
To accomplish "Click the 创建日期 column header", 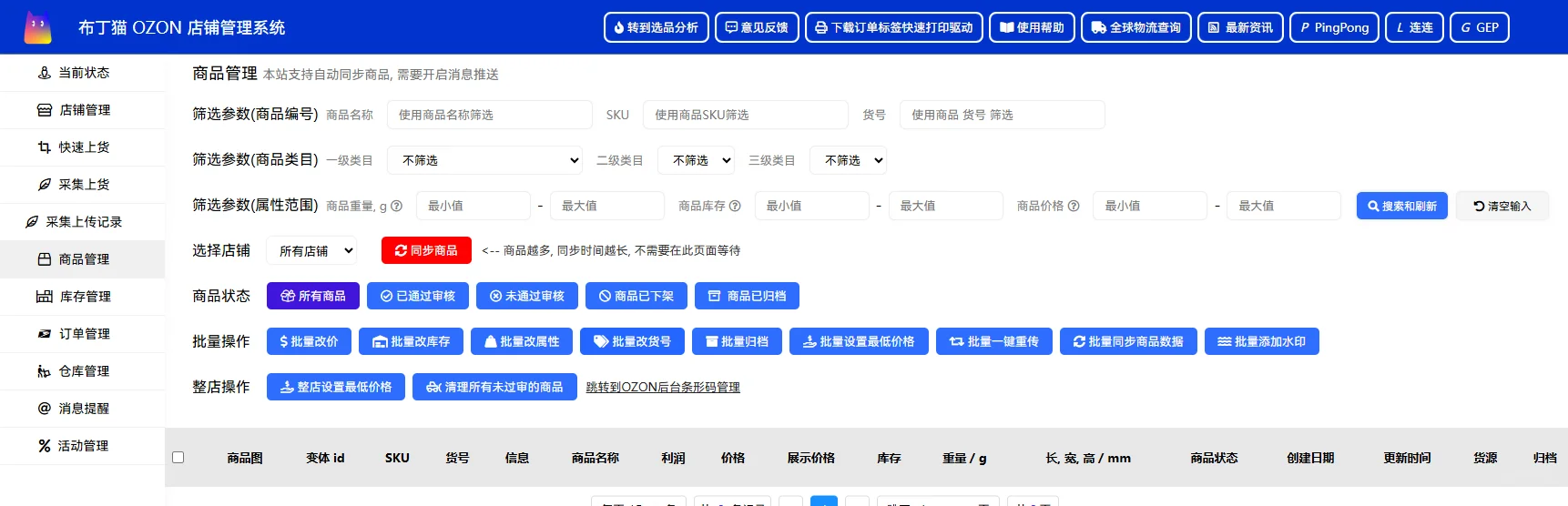I will coord(1310,458).
